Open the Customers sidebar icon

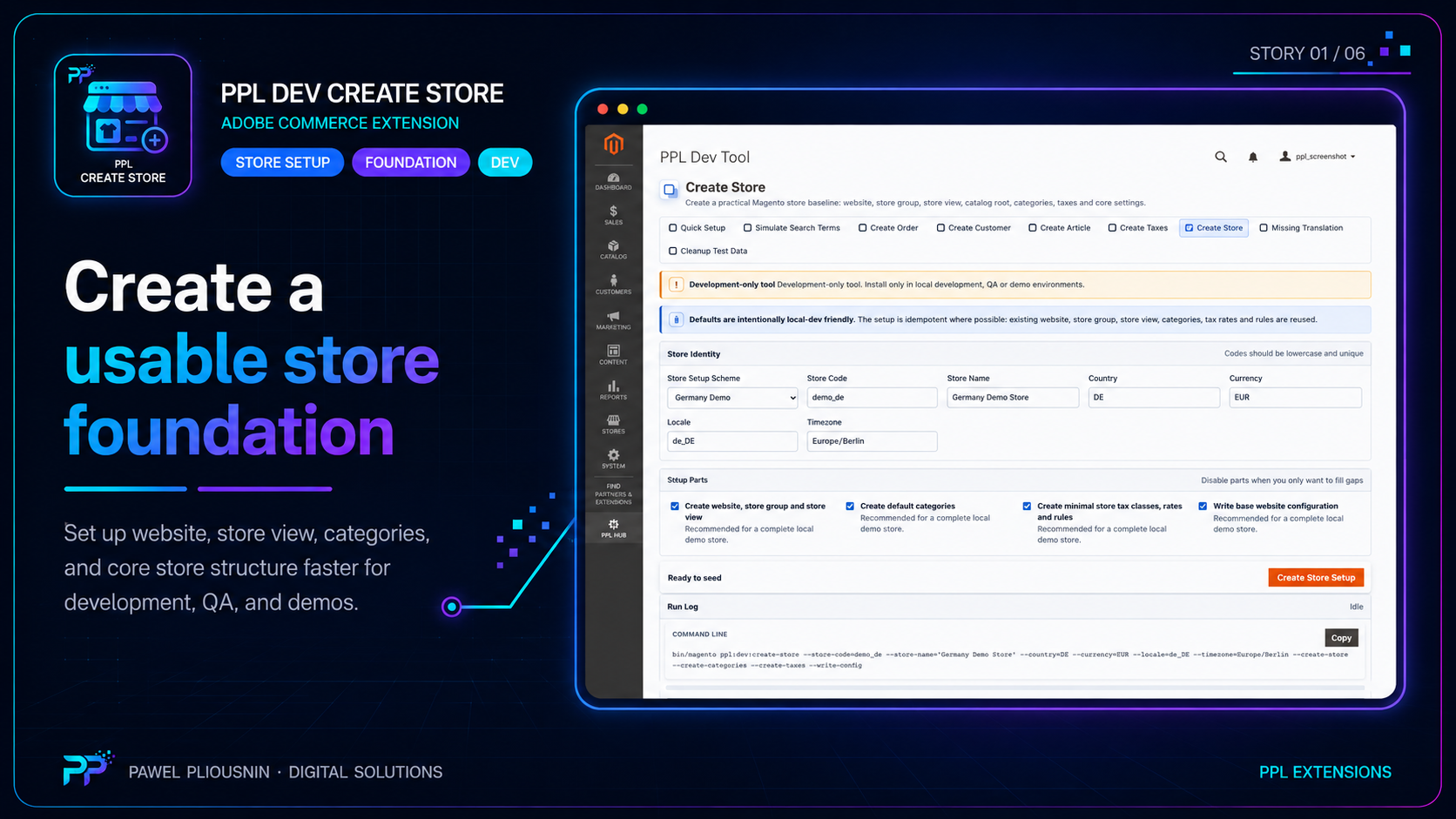pos(613,285)
